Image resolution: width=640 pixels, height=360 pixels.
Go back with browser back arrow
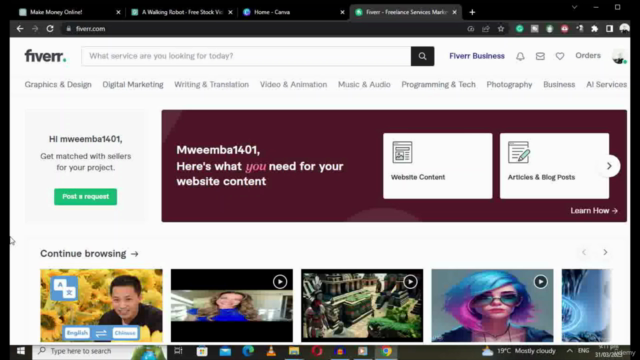(20, 29)
